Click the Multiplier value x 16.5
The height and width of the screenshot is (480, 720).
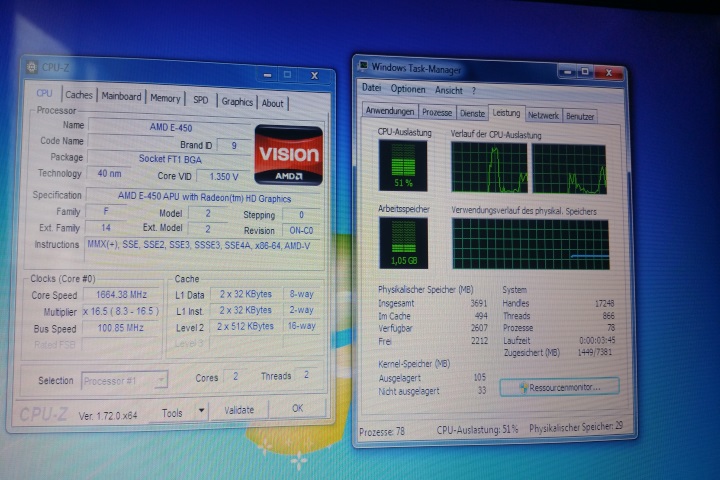(x=121, y=311)
